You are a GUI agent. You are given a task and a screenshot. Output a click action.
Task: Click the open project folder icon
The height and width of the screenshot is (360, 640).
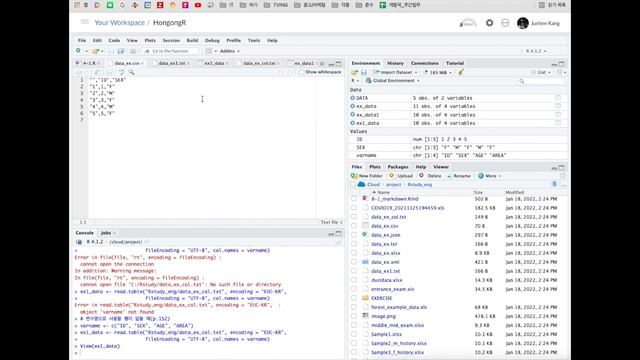pos(96,51)
